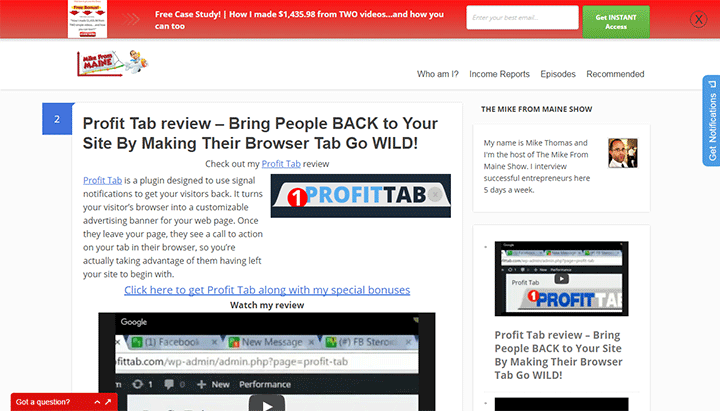Click Mike Thomas profile photo
720x411 pixels.
coord(623,153)
